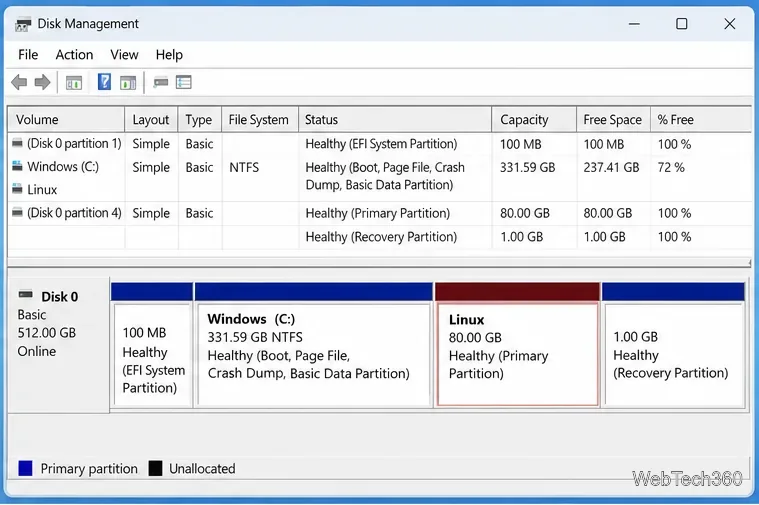Sort by the File System column header
Viewport: 759px width, 505px height.
point(260,120)
